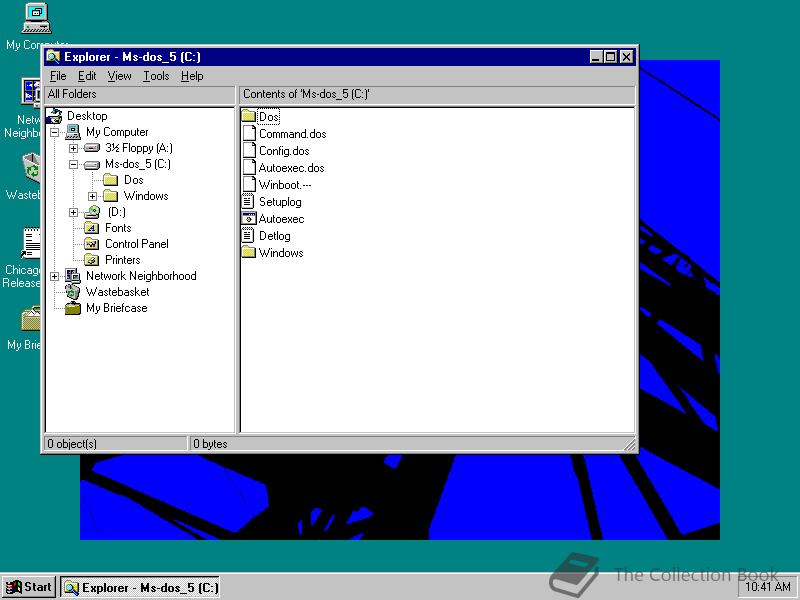The width and height of the screenshot is (800, 600).
Task: Open the Edit menu
Action: [x=87, y=76]
